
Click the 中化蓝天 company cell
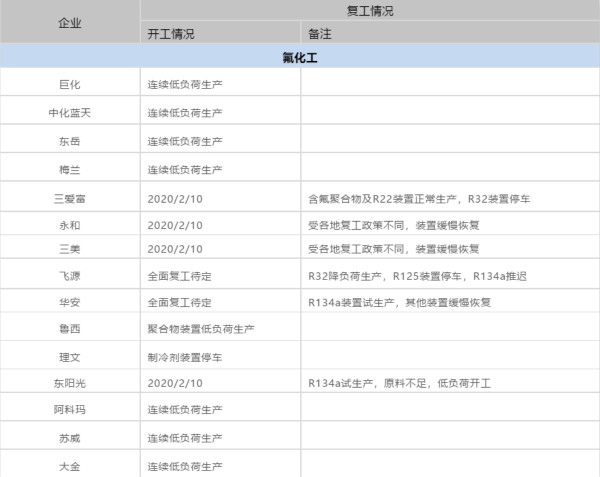coord(70,112)
